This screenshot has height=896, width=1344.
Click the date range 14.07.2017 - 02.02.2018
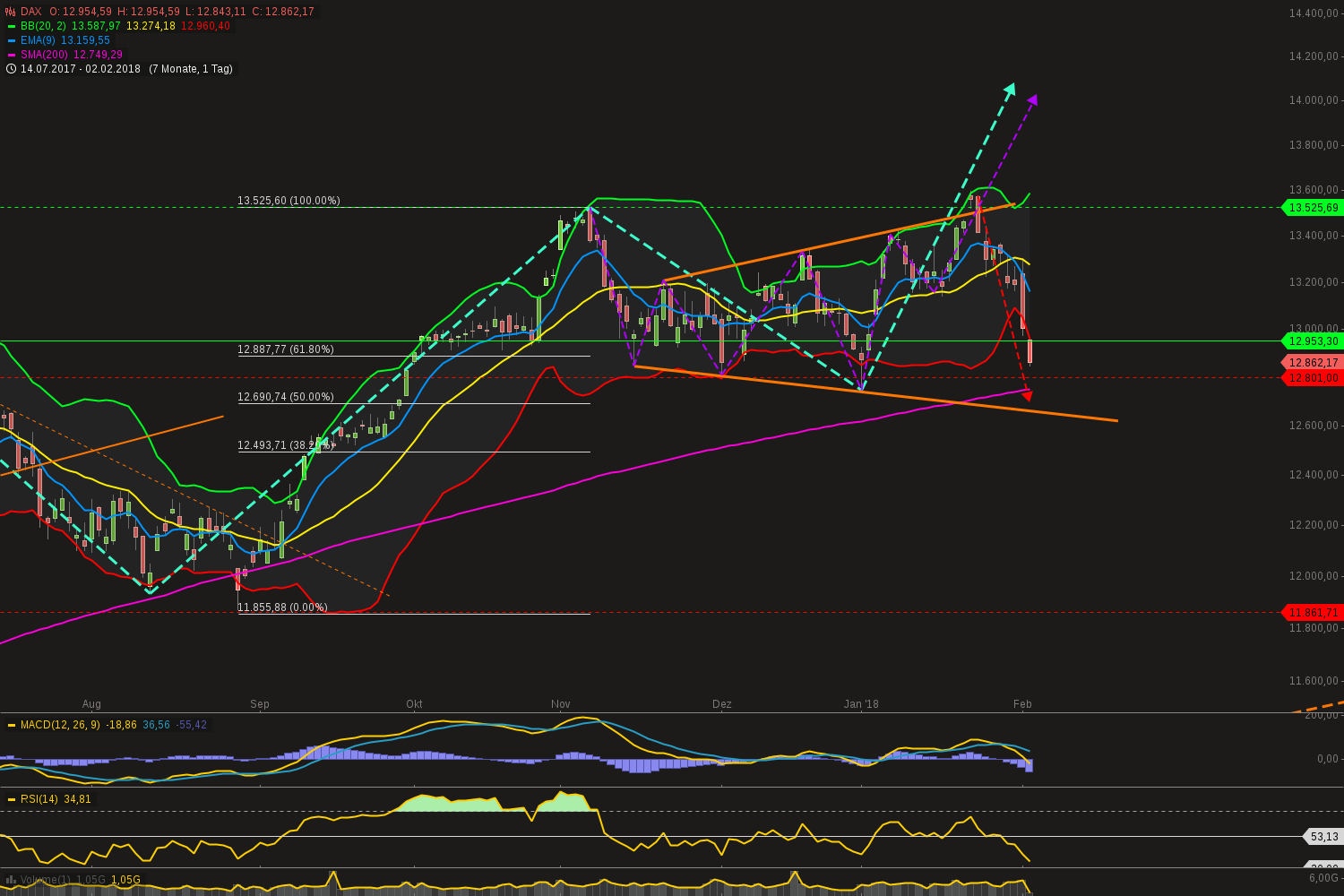81,69
